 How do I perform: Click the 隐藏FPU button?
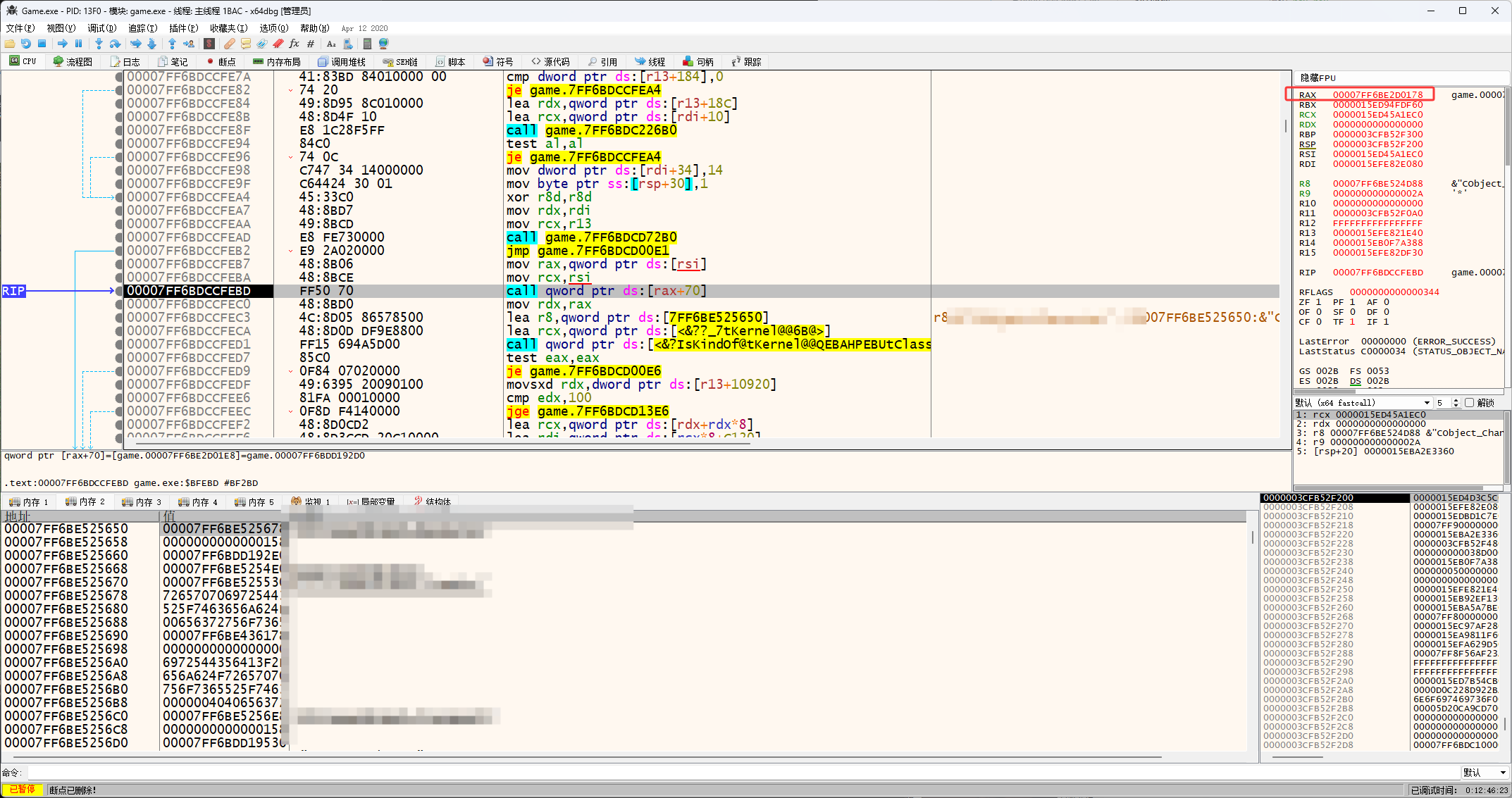1318,77
